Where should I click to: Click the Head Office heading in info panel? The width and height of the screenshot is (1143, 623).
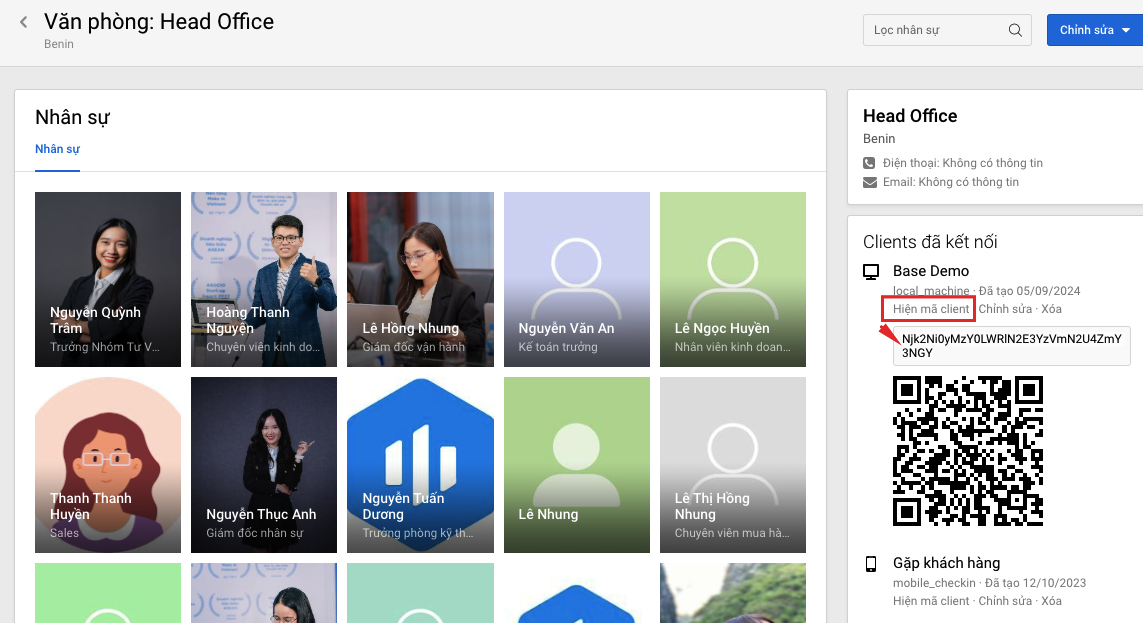coord(910,116)
